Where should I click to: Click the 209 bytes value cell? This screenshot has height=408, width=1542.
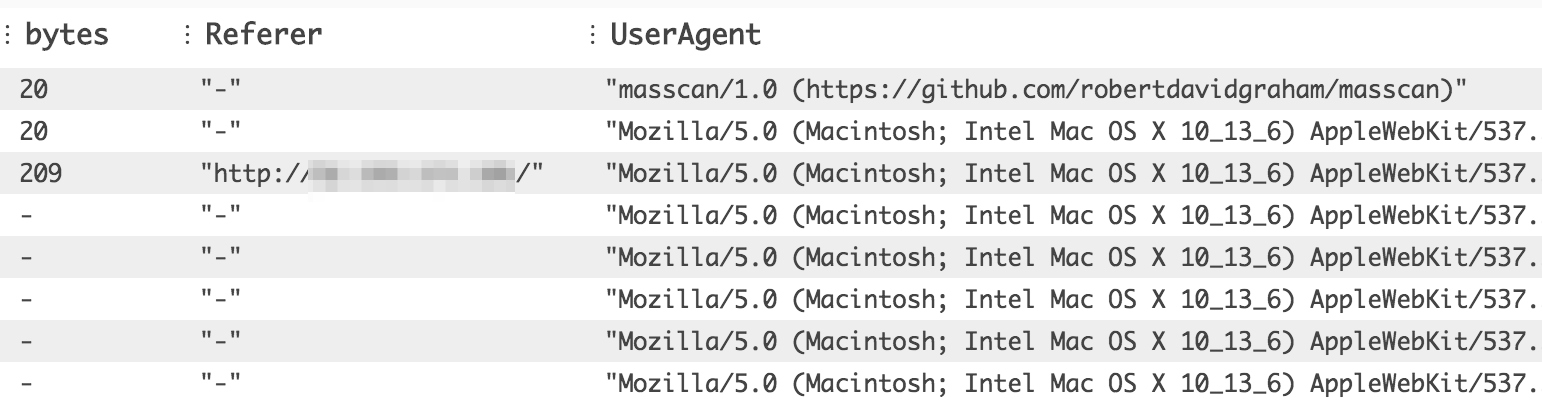tap(41, 173)
